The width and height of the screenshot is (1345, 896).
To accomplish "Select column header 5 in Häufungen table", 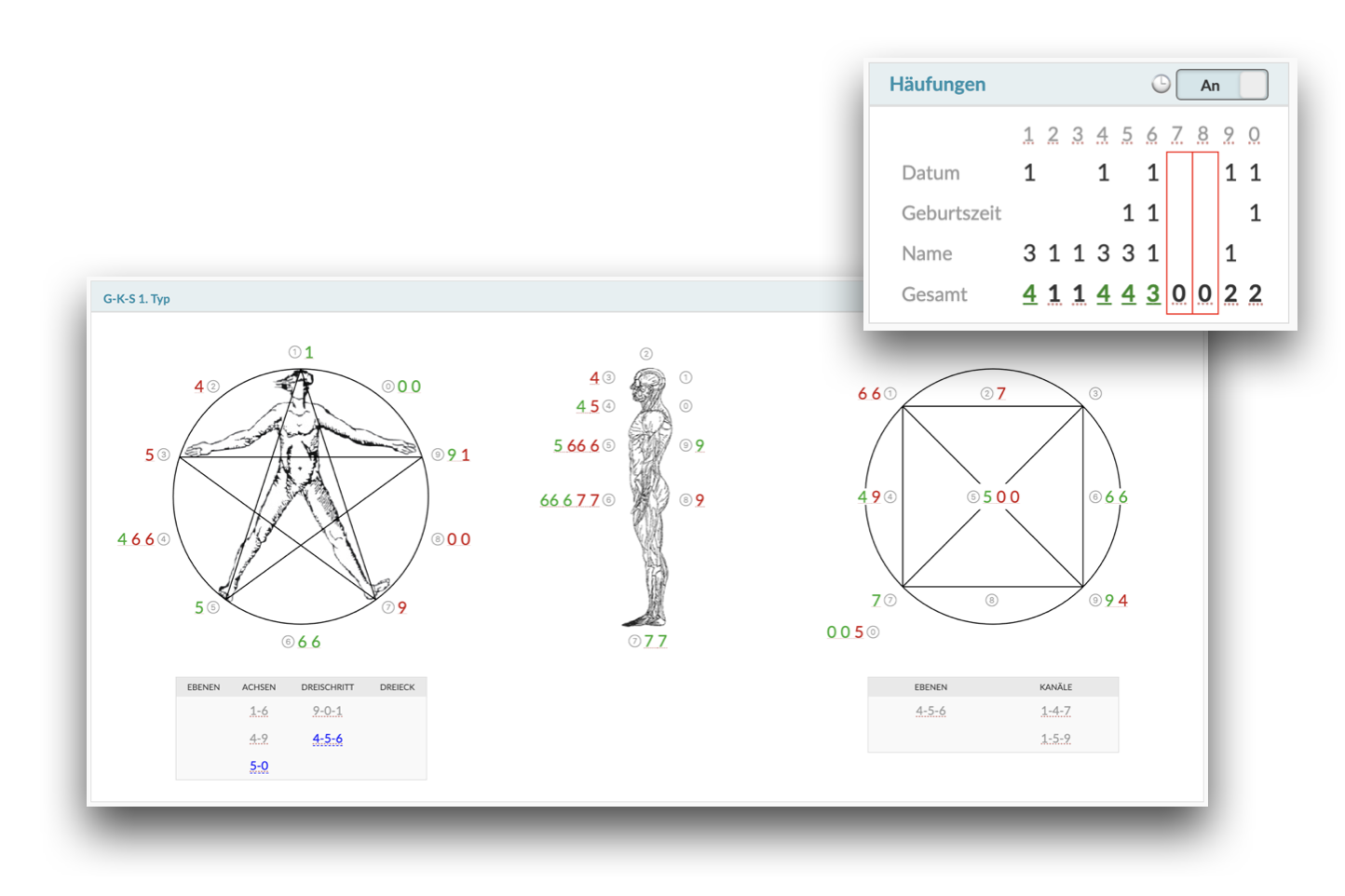I will point(1127,135).
